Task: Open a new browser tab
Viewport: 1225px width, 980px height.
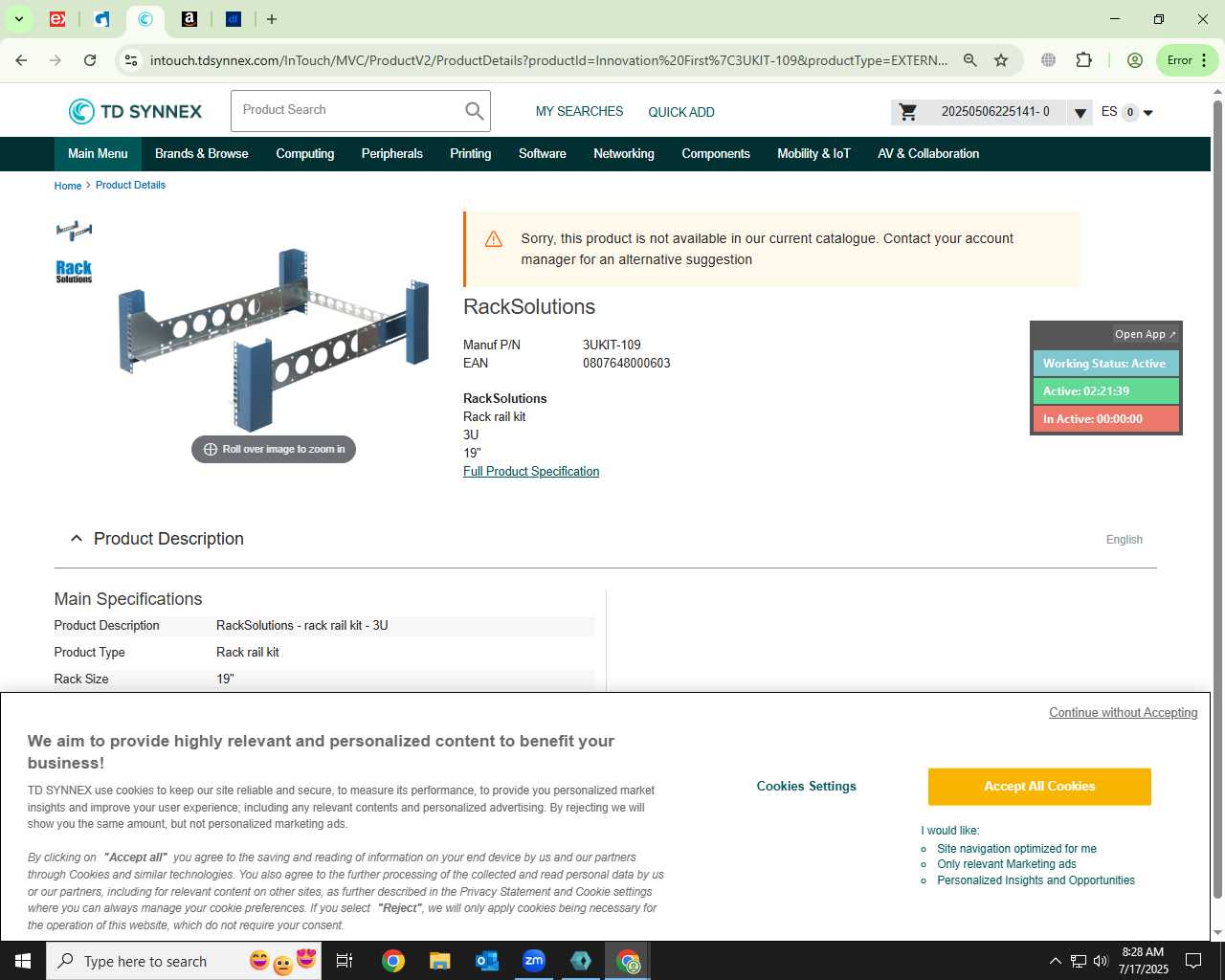Action: click(272, 19)
